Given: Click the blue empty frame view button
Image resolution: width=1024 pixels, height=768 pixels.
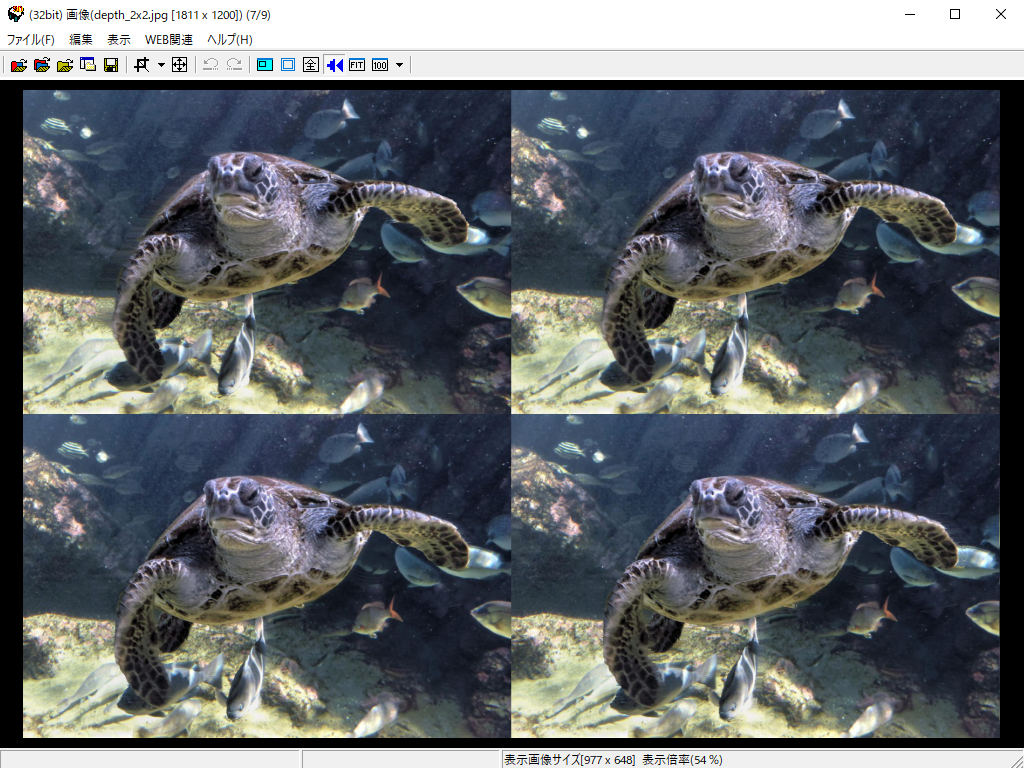Looking at the screenshot, I should [288, 65].
